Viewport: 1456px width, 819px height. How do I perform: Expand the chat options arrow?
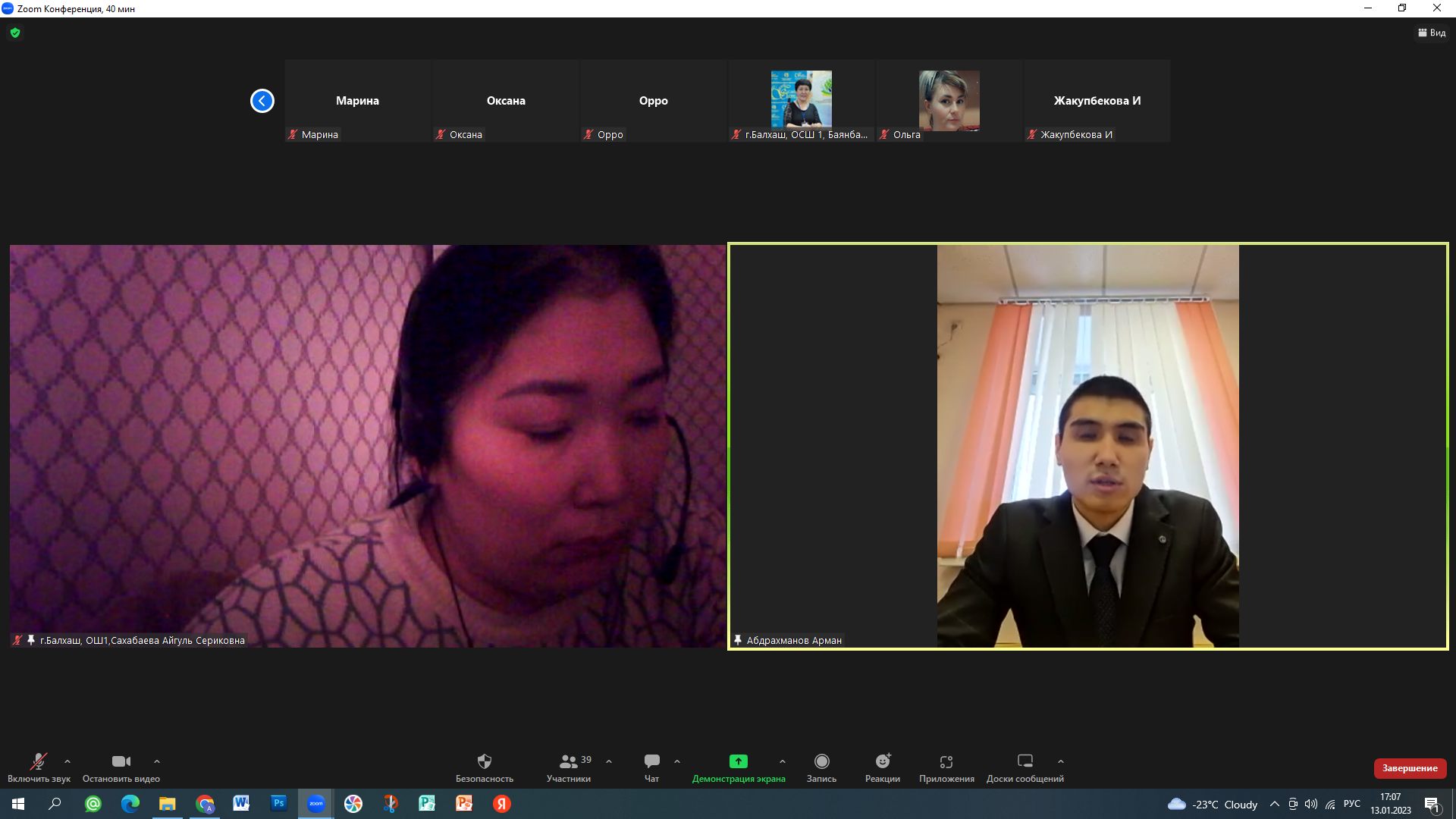[x=677, y=761]
